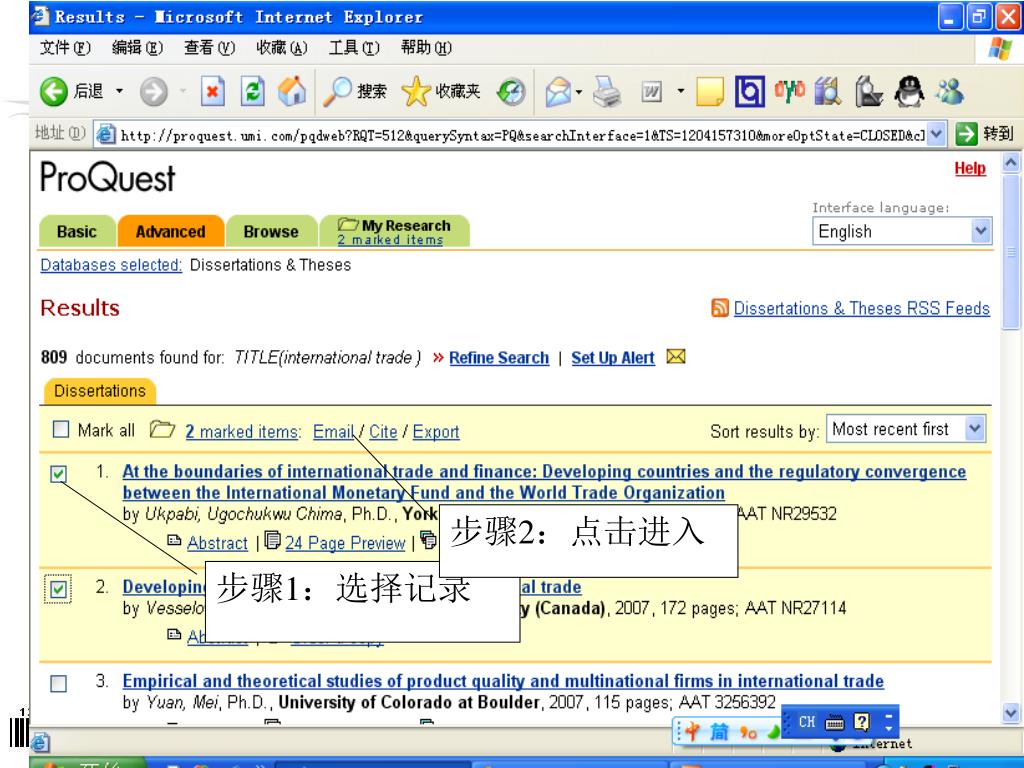Go to the Home page icon

click(292, 91)
